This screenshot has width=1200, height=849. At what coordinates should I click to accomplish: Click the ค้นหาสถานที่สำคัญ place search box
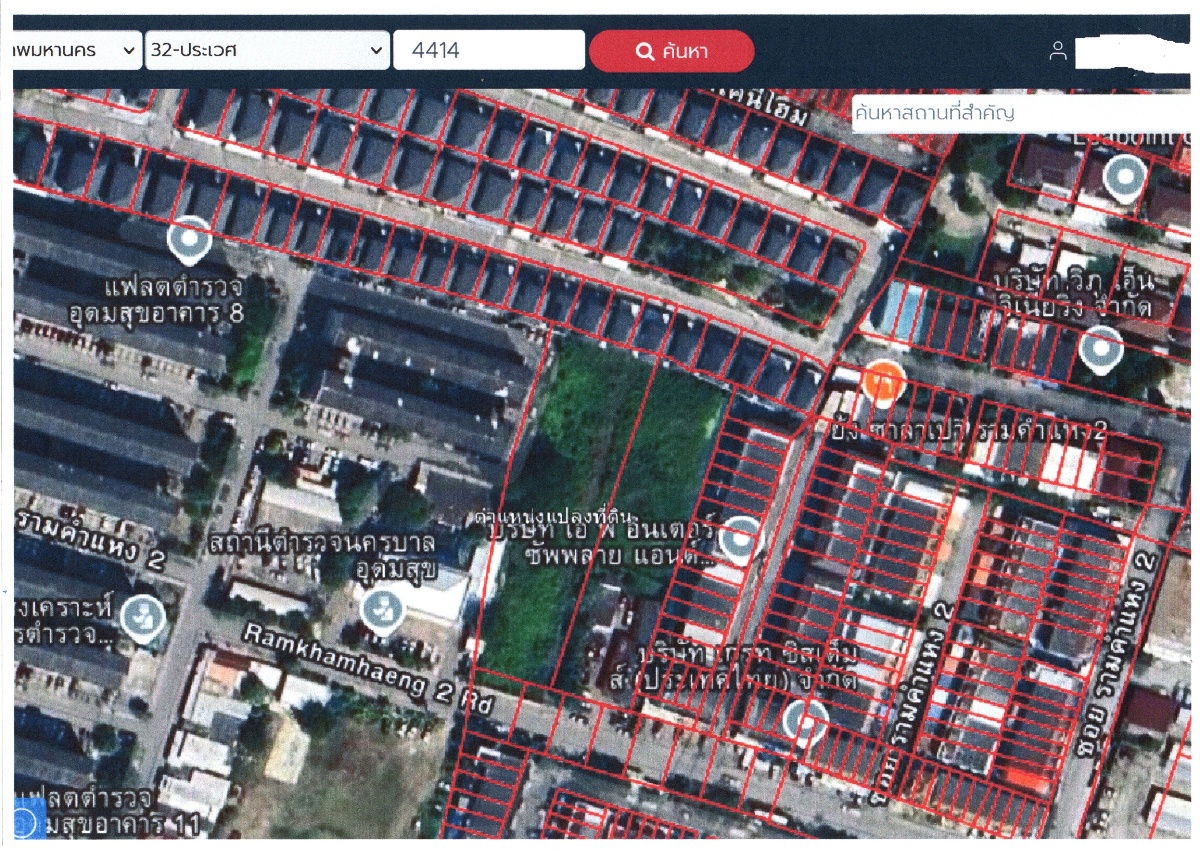pyautogui.click(x=1020, y=113)
